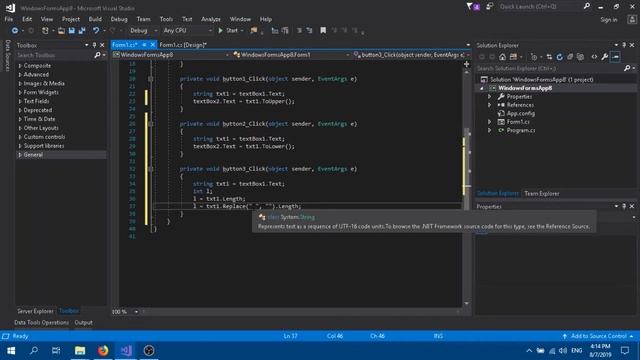Click the Uncomment Lines toolbar icon
Image resolution: width=640 pixels, height=360 pixels.
click(x=309, y=31)
